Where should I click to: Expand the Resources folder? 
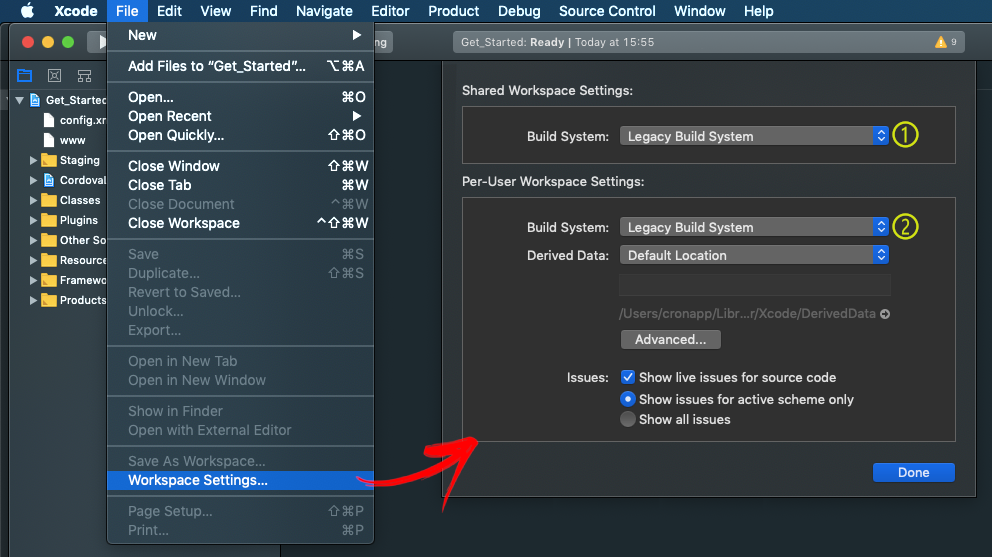33,260
